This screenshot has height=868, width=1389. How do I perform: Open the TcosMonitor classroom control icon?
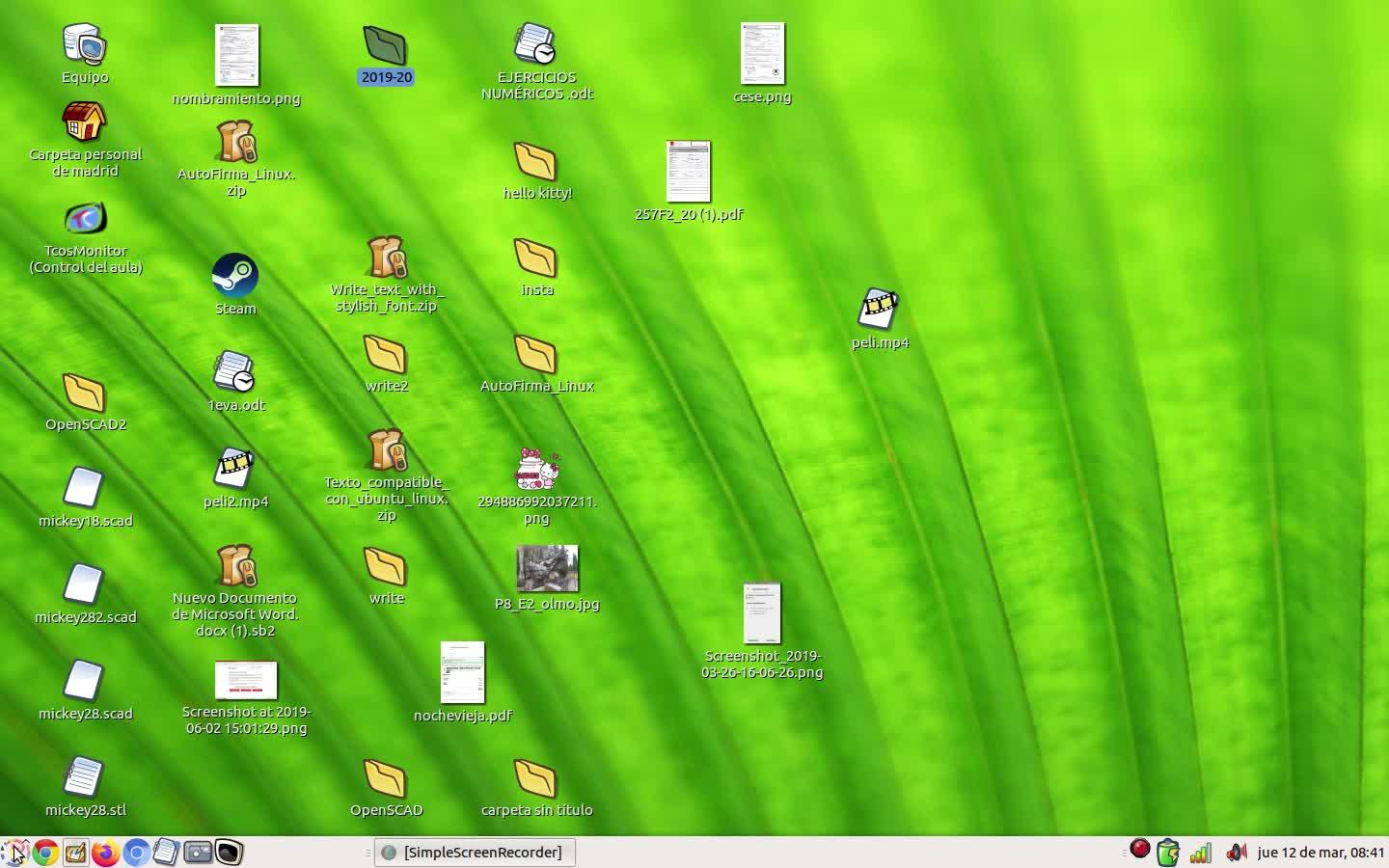(x=85, y=220)
